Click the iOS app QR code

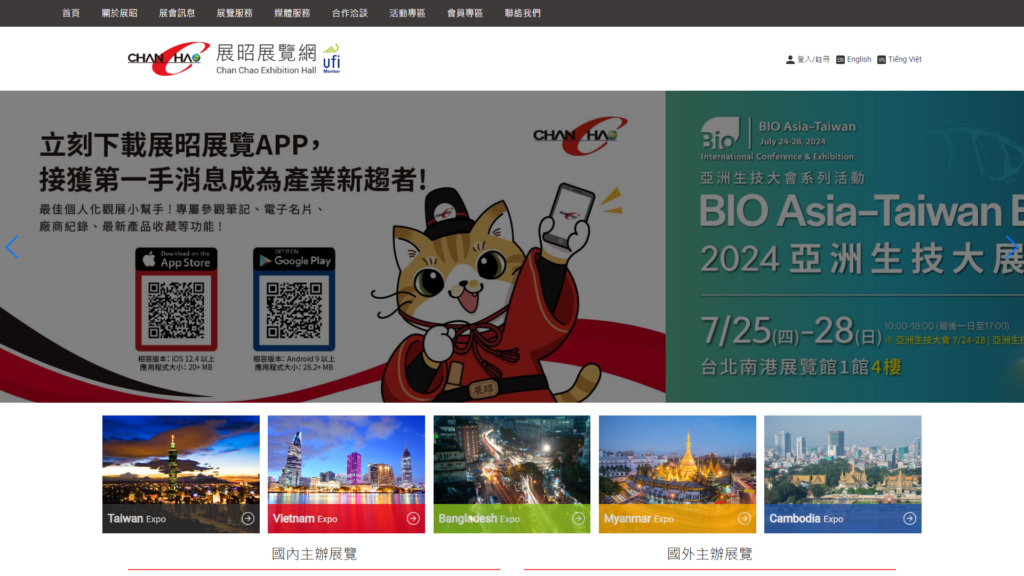coord(176,310)
